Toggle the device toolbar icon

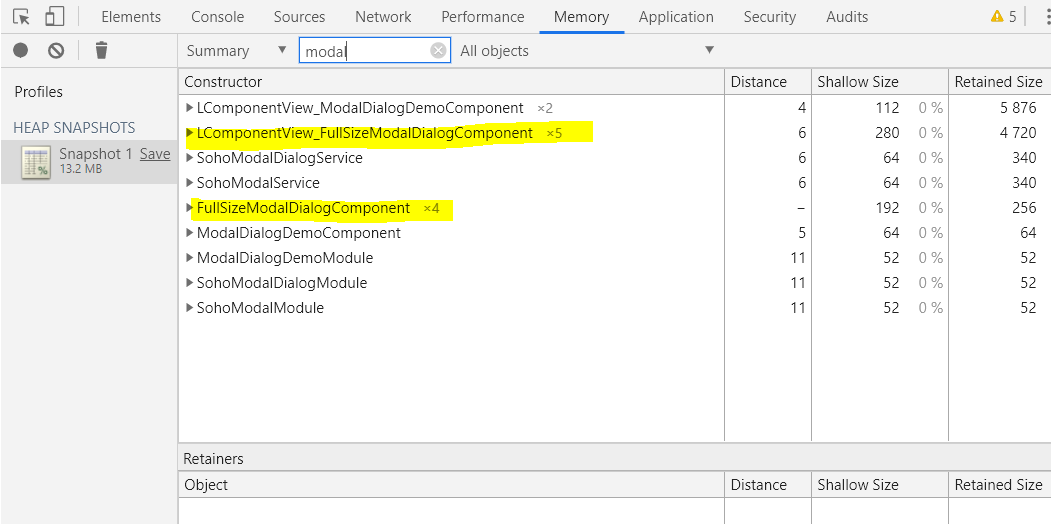(54, 17)
